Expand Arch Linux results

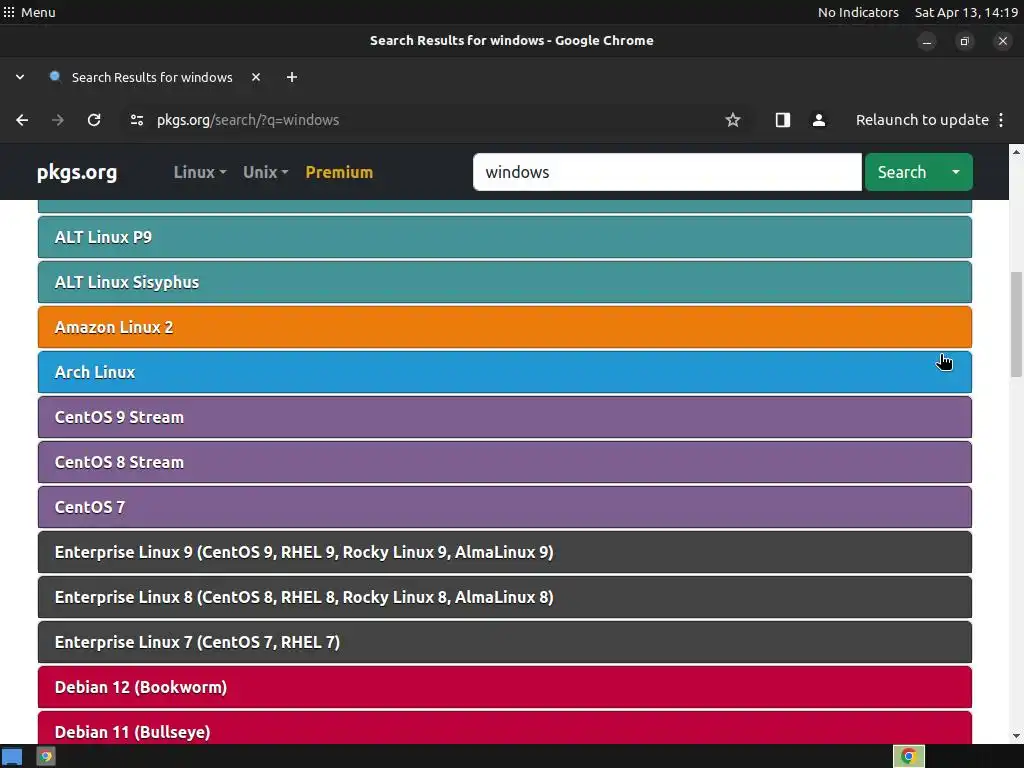(505, 372)
